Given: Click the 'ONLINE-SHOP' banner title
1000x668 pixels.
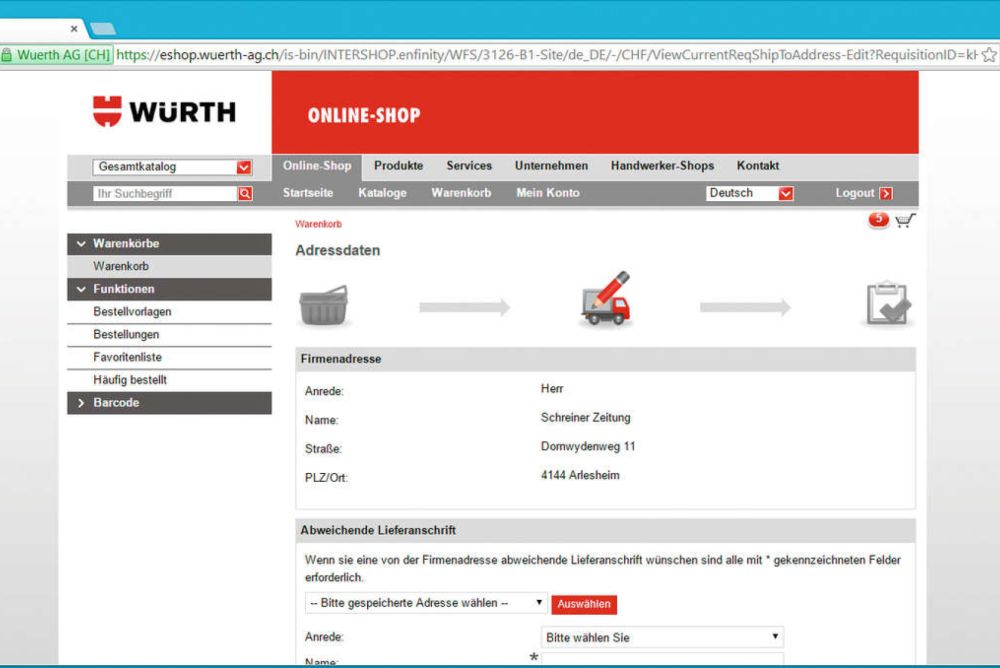Looking at the screenshot, I should click(x=364, y=115).
